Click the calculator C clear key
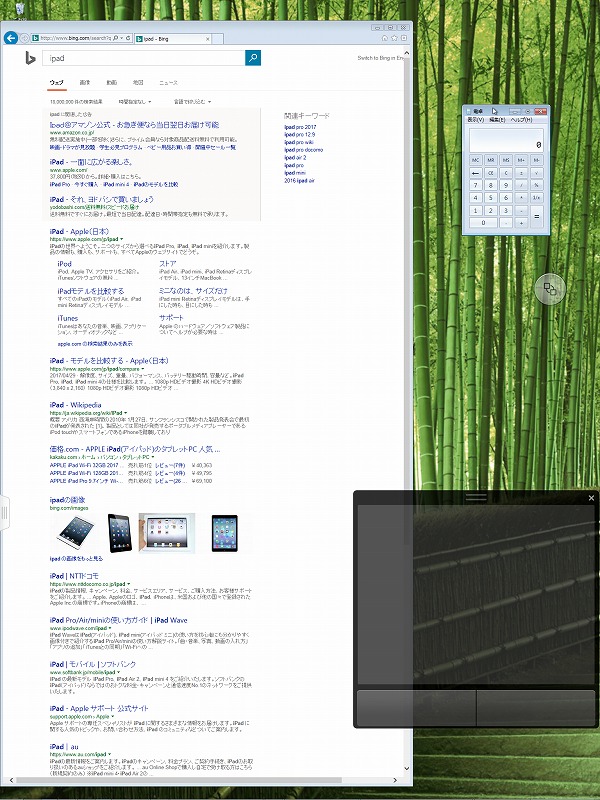 click(x=506, y=173)
